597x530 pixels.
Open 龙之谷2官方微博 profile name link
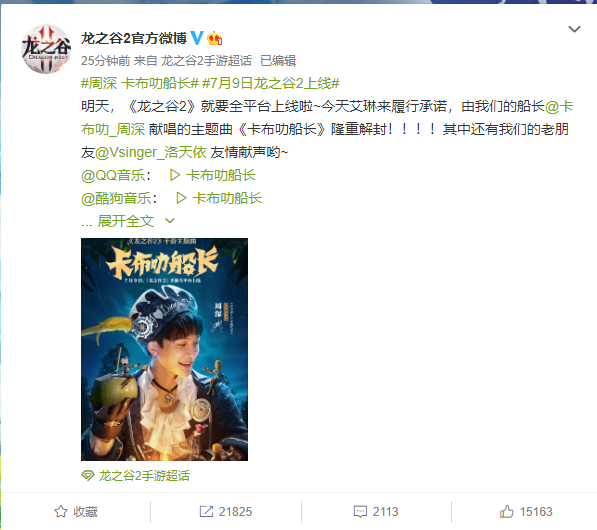pyautogui.click(x=134, y=38)
